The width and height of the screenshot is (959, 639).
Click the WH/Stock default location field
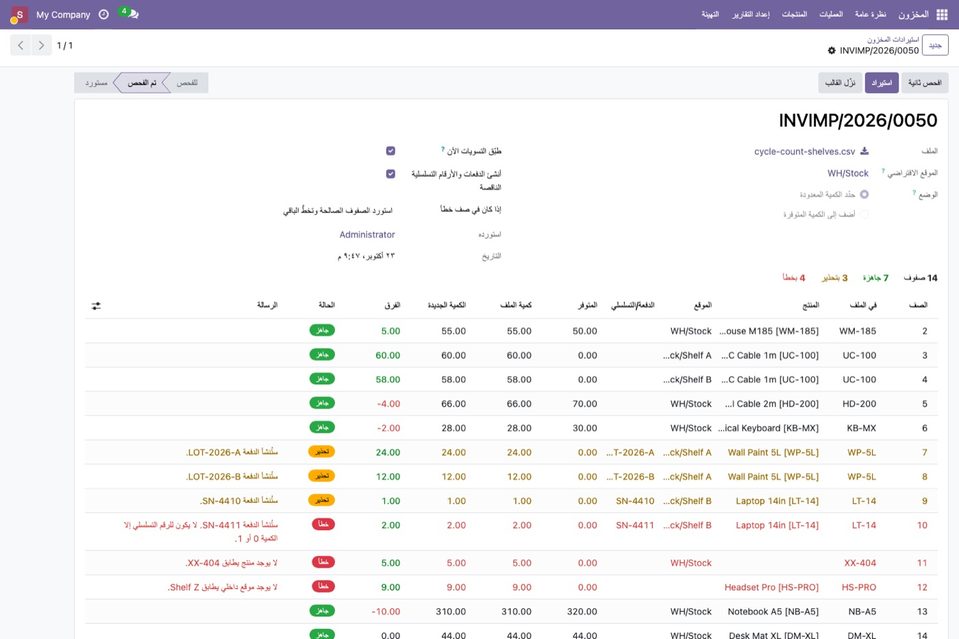(848, 173)
